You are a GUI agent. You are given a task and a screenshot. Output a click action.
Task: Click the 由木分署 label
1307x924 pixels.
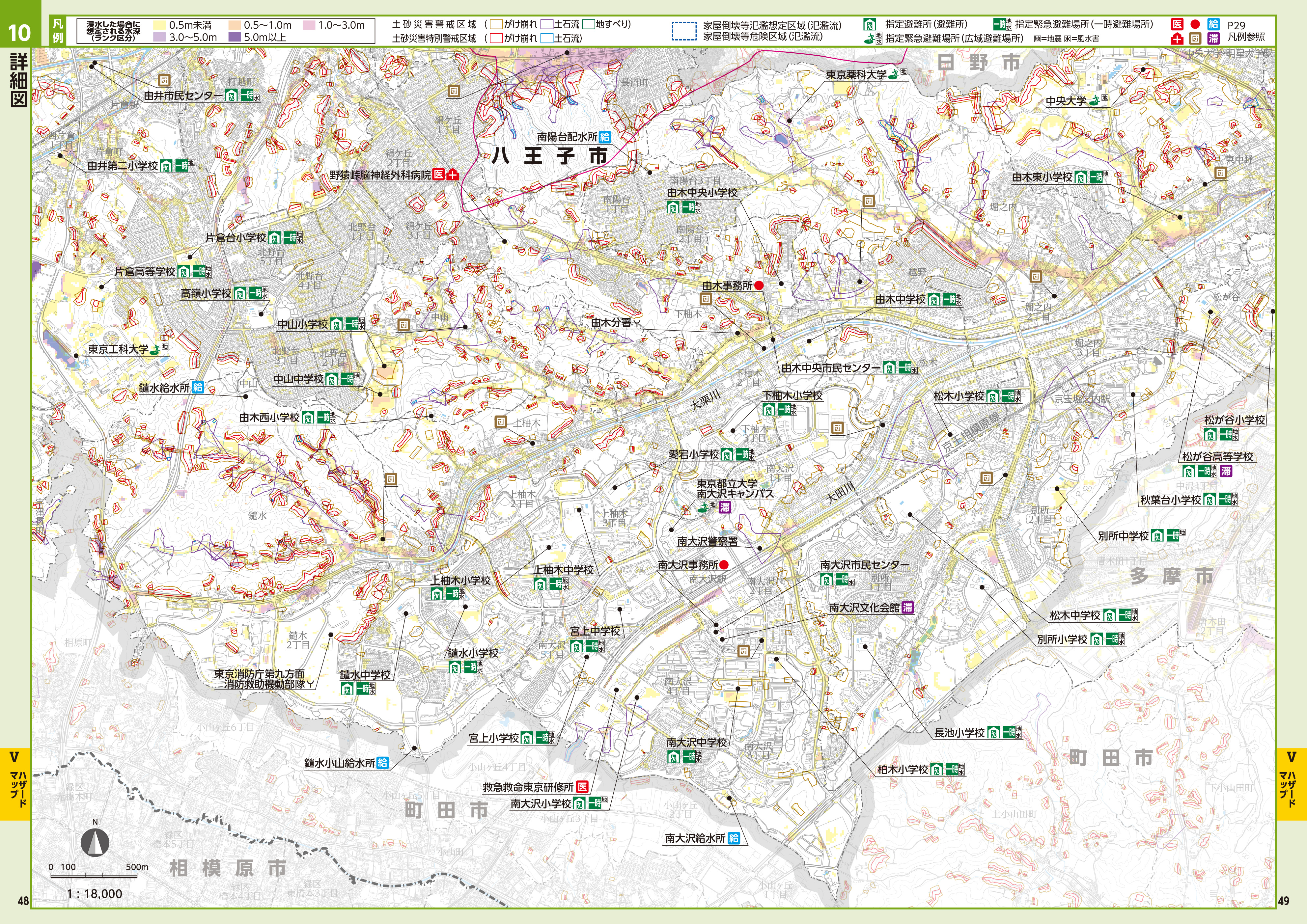[x=611, y=323]
